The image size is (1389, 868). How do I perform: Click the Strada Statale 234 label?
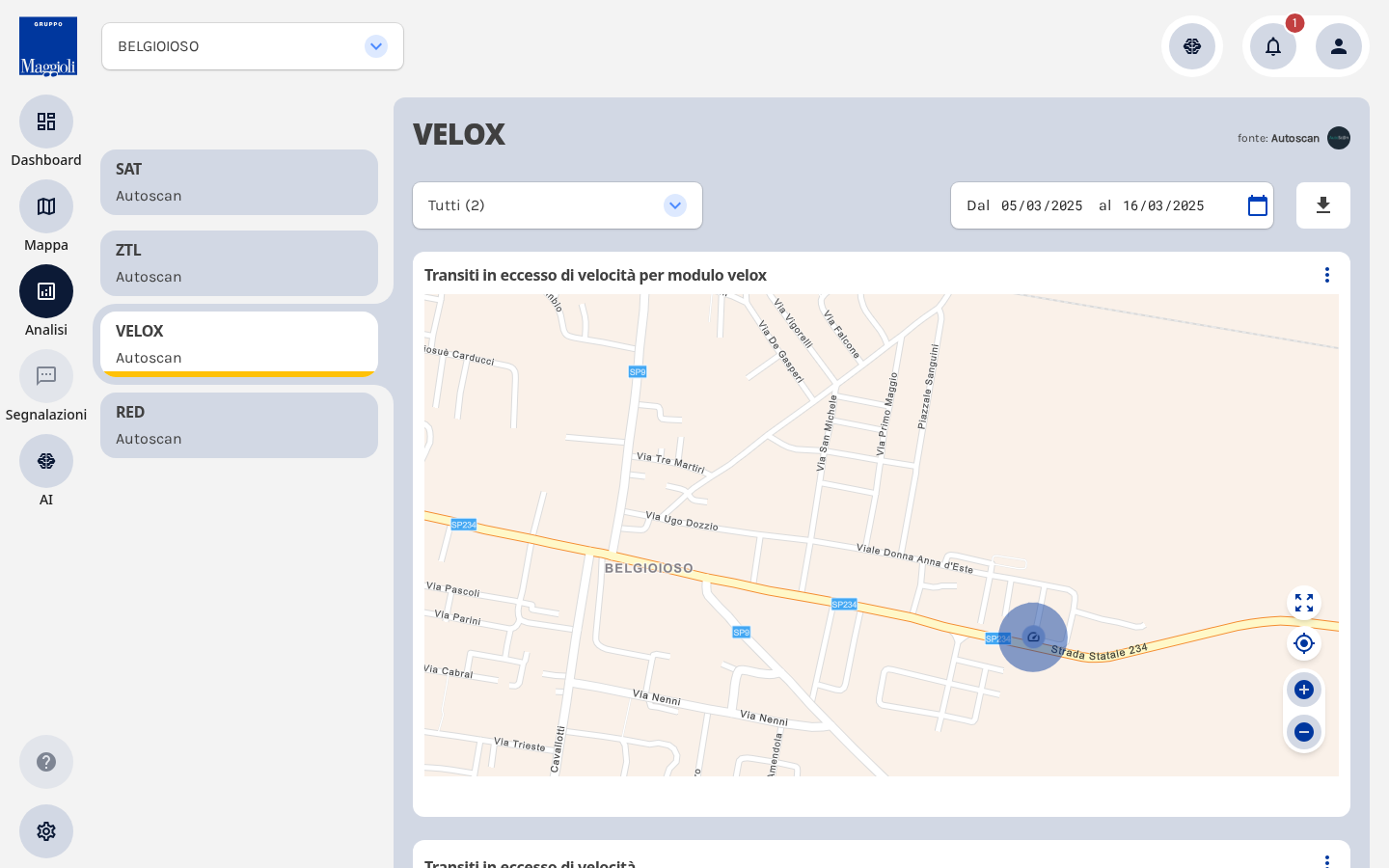pos(1099,652)
